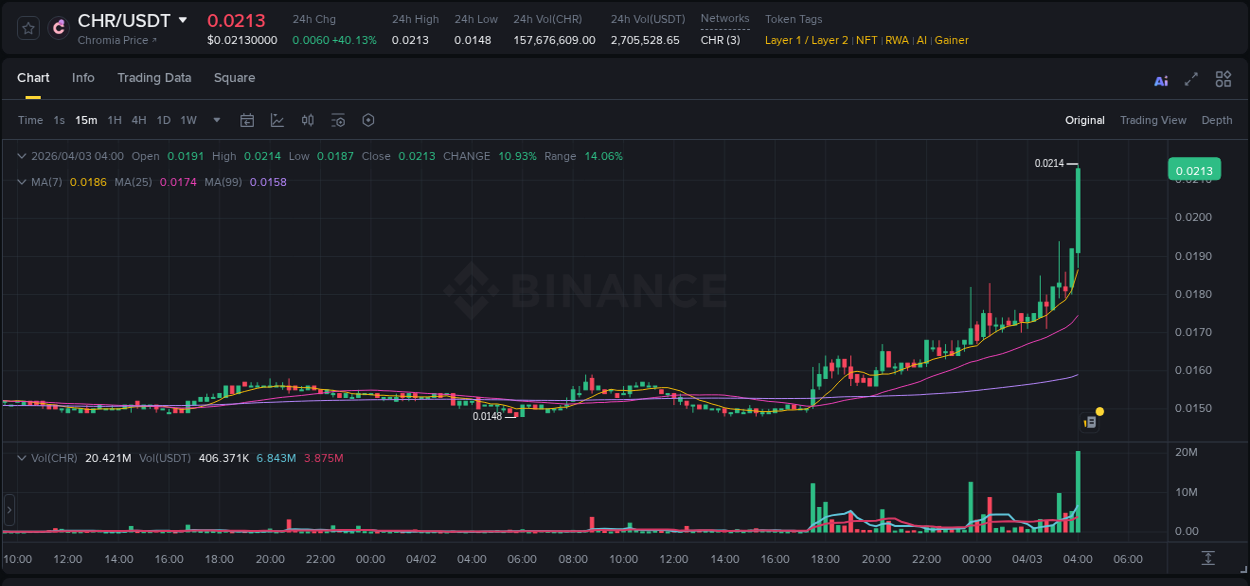
Task: Open chart settings with the hexagon icon
Action: point(368,120)
